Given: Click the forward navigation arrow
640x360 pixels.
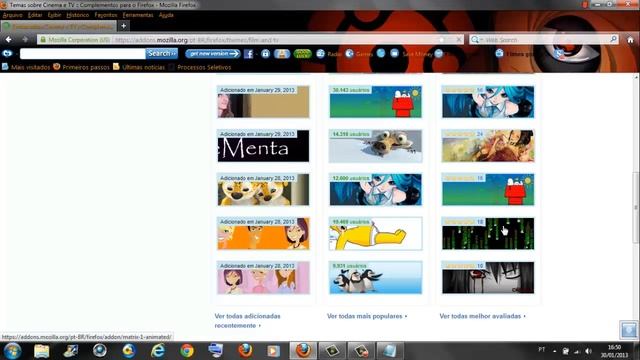Looking at the screenshot, I should (25, 40).
